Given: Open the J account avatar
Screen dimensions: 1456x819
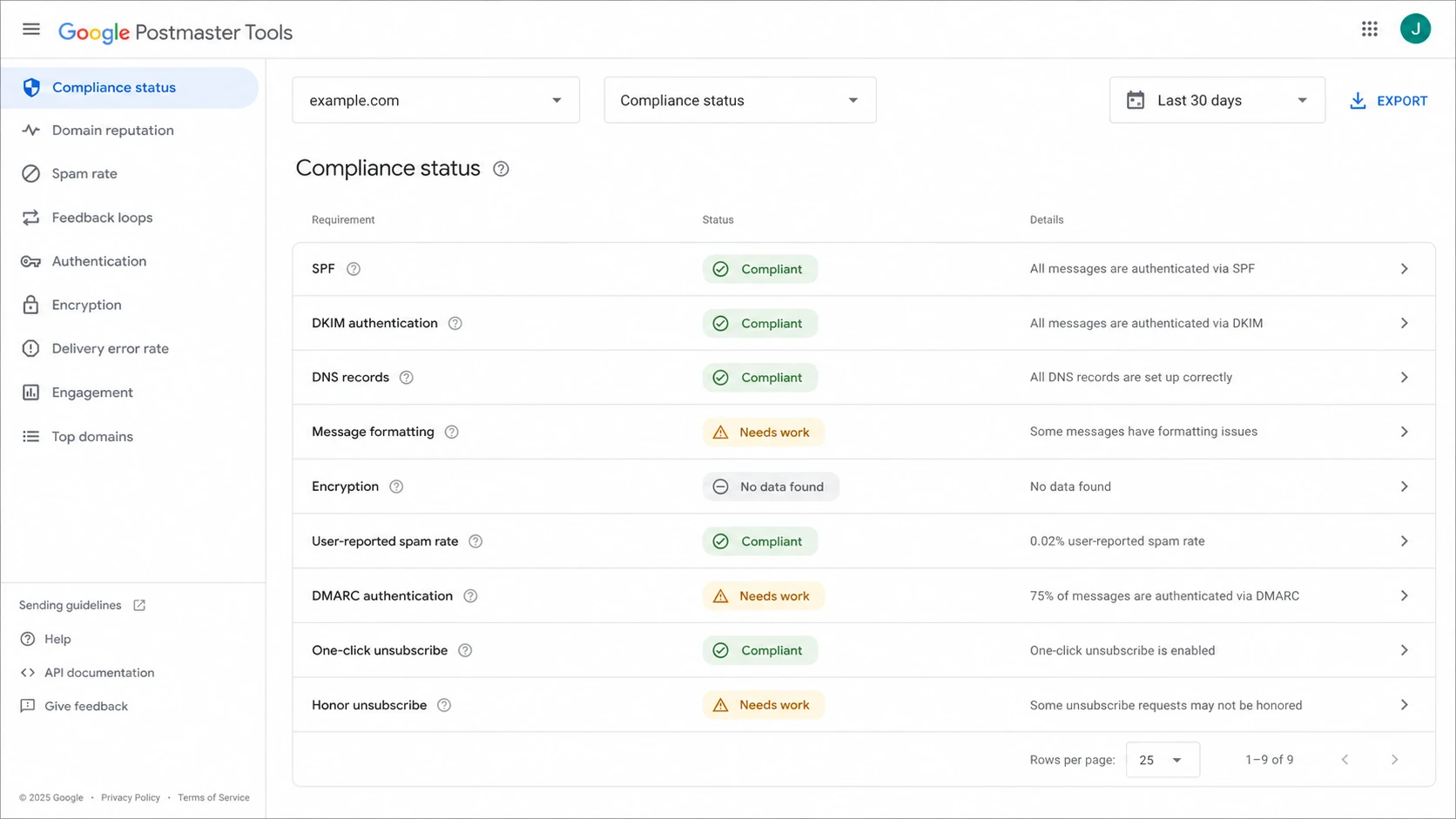Looking at the screenshot, I should tap(1415, 29).
